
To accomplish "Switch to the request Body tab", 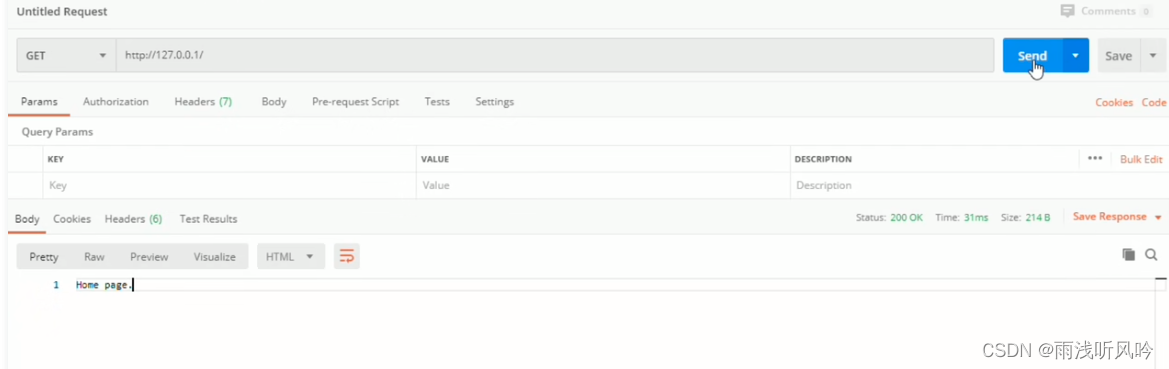I will click(x=274, y=101).
